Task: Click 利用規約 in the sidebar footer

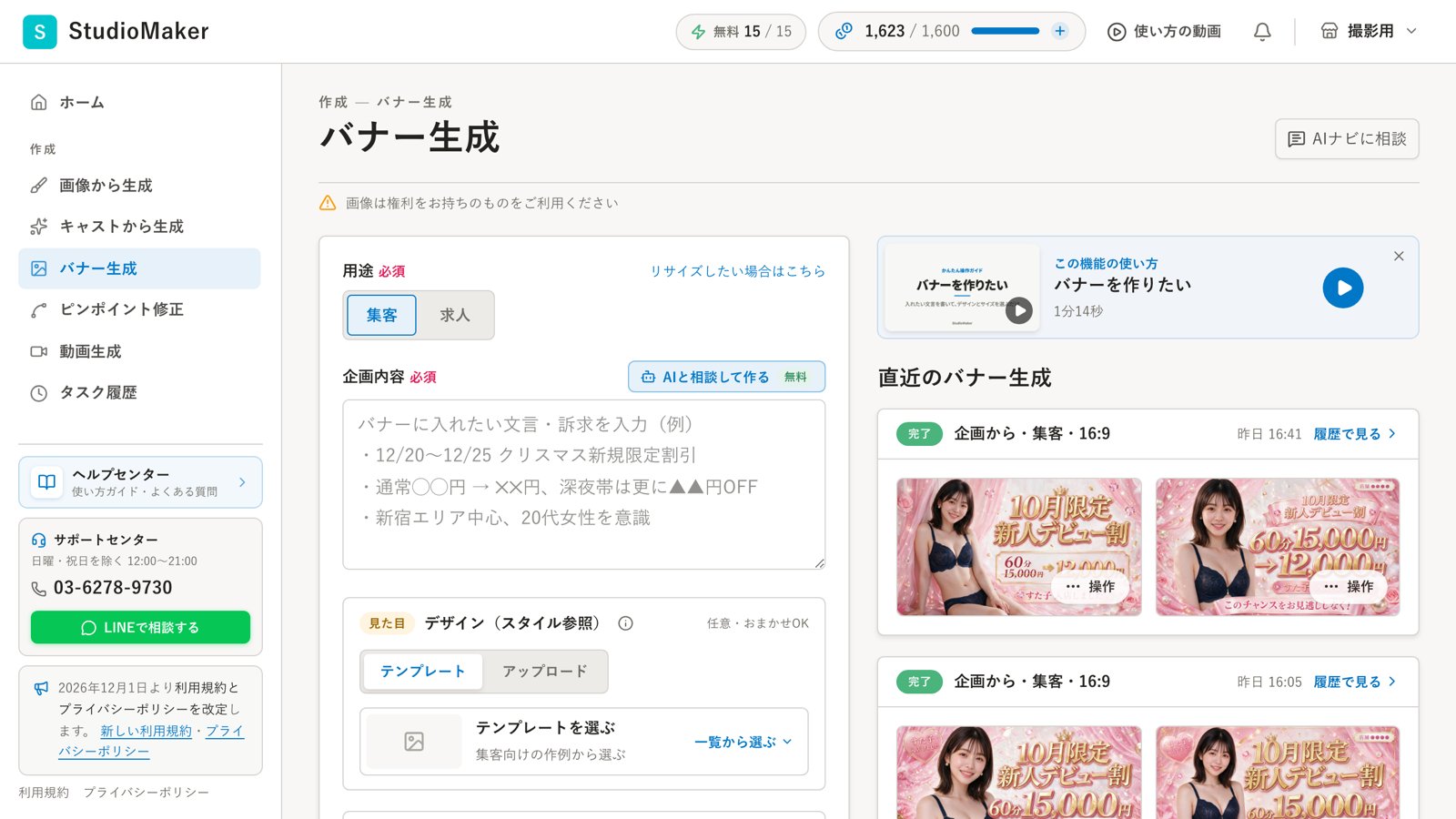Action: (44, 793)
